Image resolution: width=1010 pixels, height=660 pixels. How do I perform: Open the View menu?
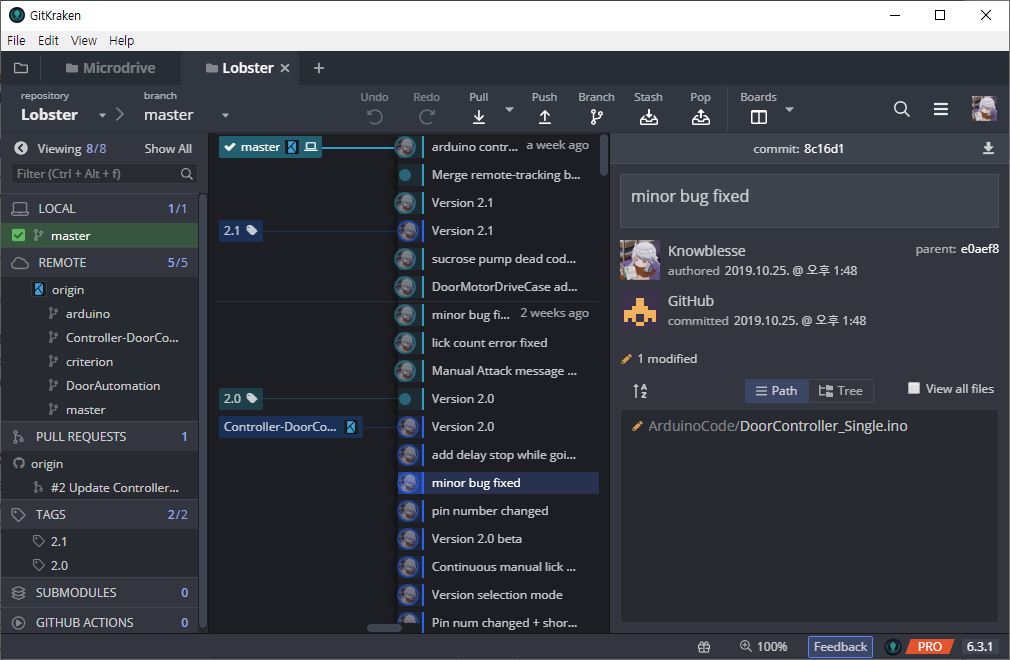point(84,41)
